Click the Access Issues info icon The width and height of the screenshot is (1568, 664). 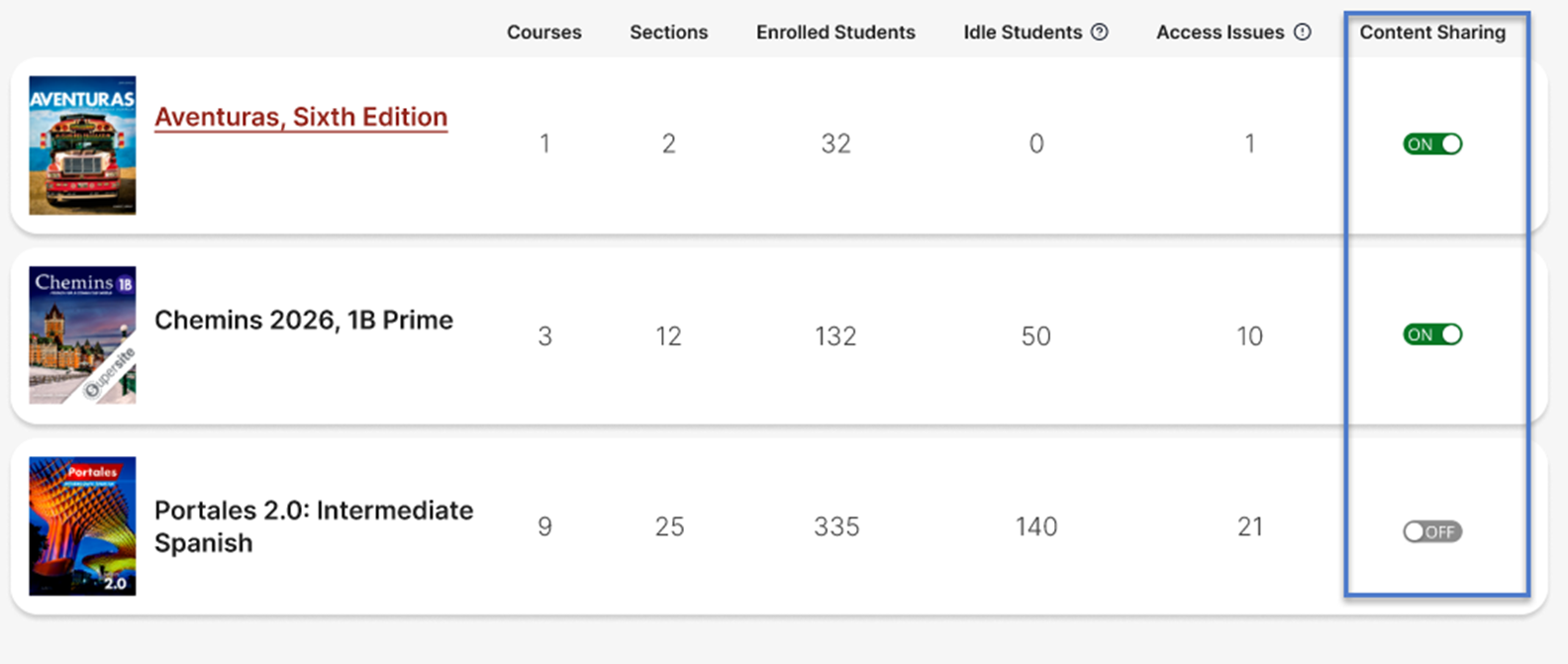click(x=1303, y=32)
